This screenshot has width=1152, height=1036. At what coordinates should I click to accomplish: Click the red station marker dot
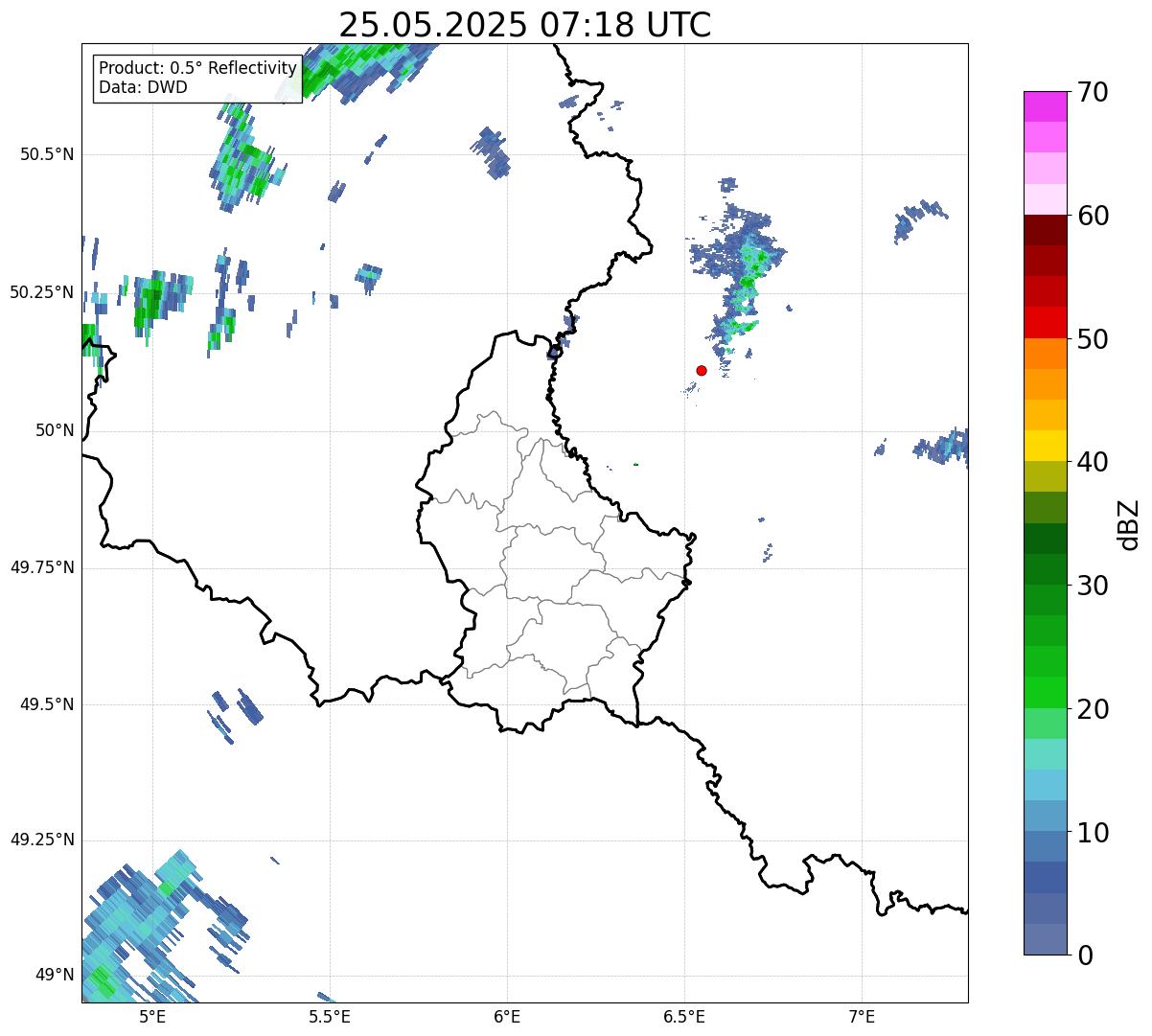(702, 370)
